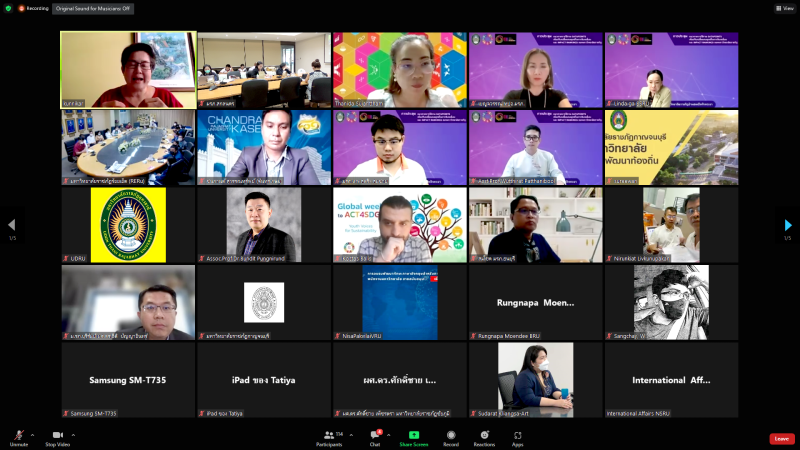Open the Participants panel
This screenshot has height=450, width=800.
point(329,437)
